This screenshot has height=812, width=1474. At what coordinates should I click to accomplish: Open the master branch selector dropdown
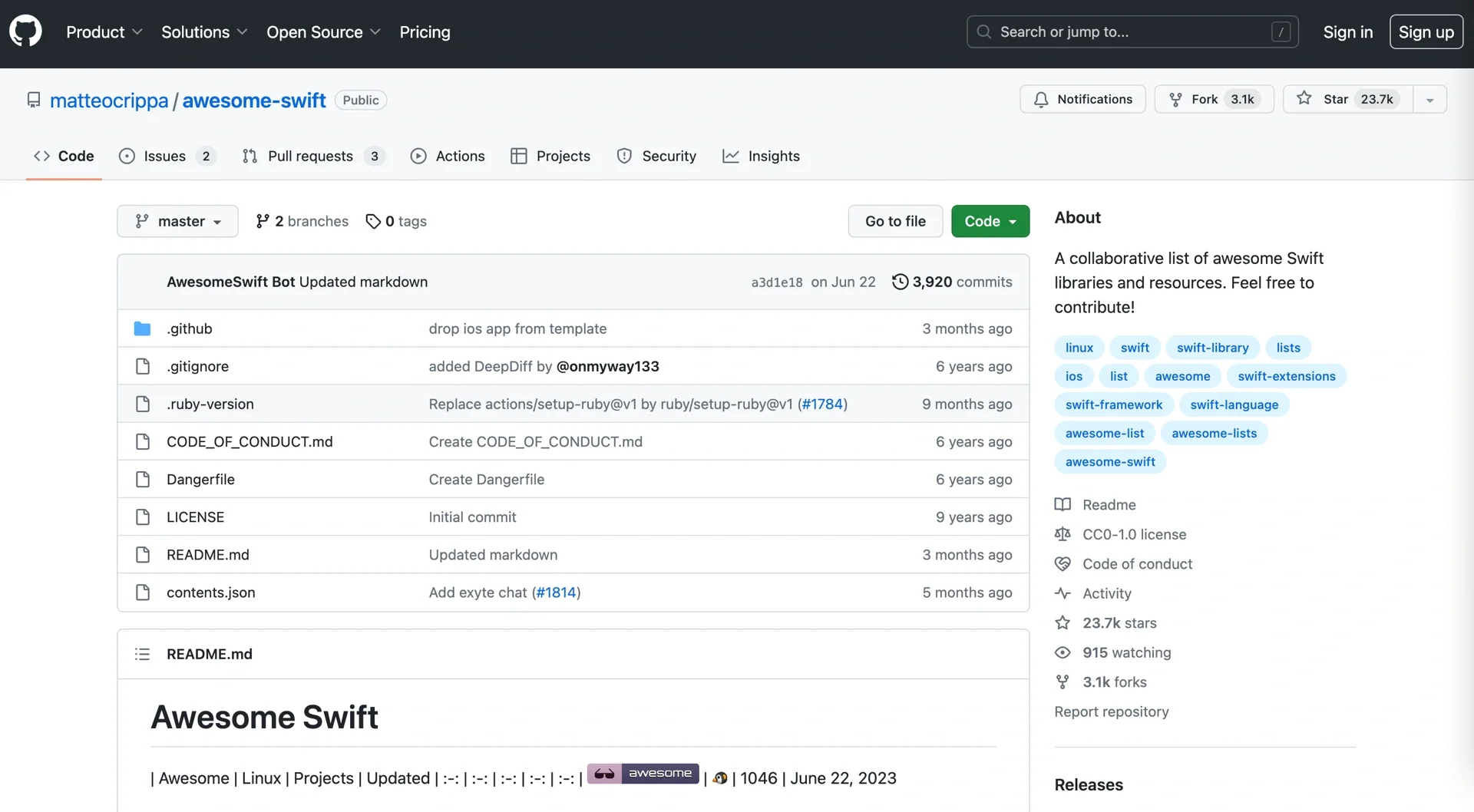[177, 221]
